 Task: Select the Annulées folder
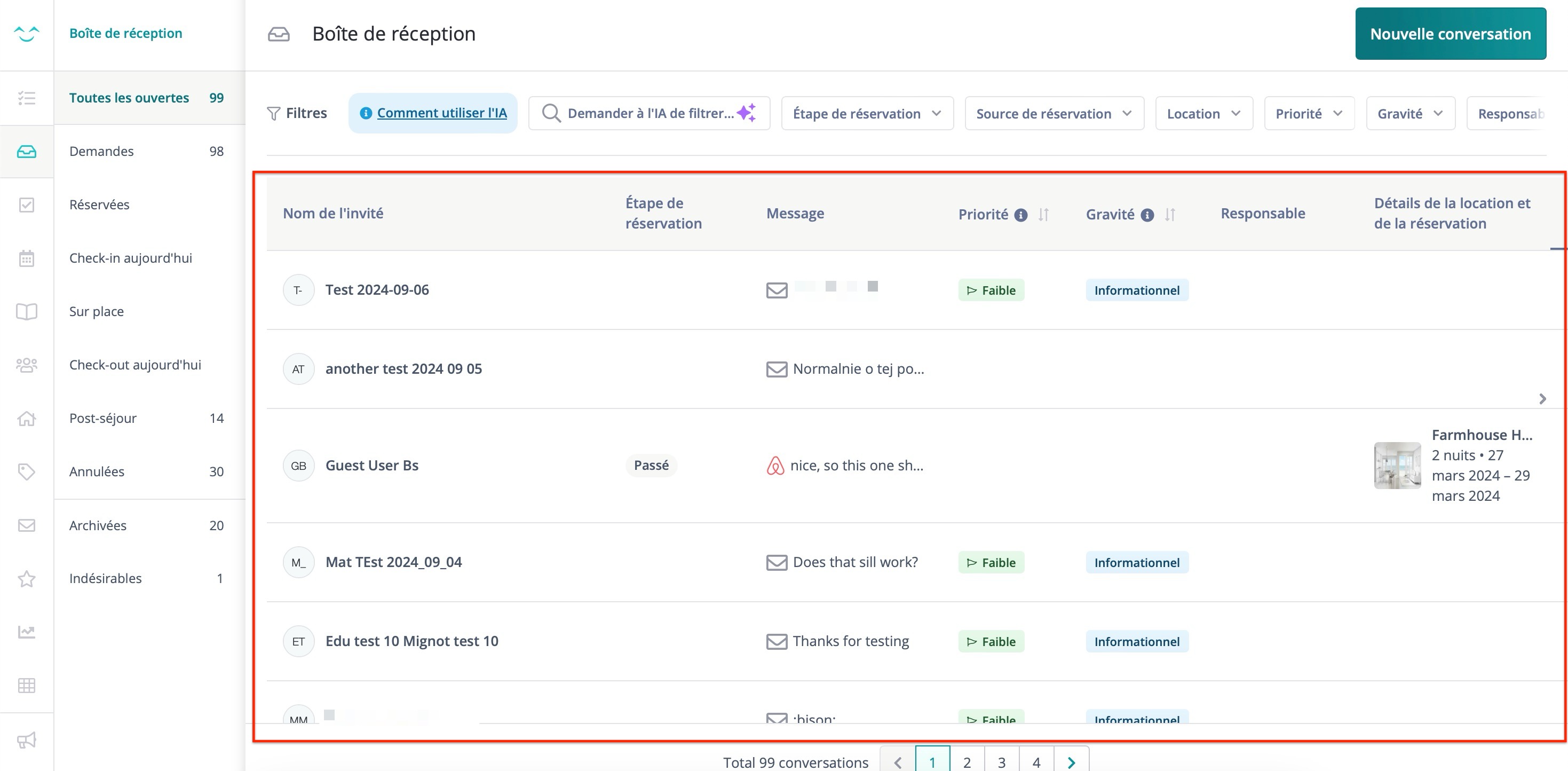click(x=97, y=471)
